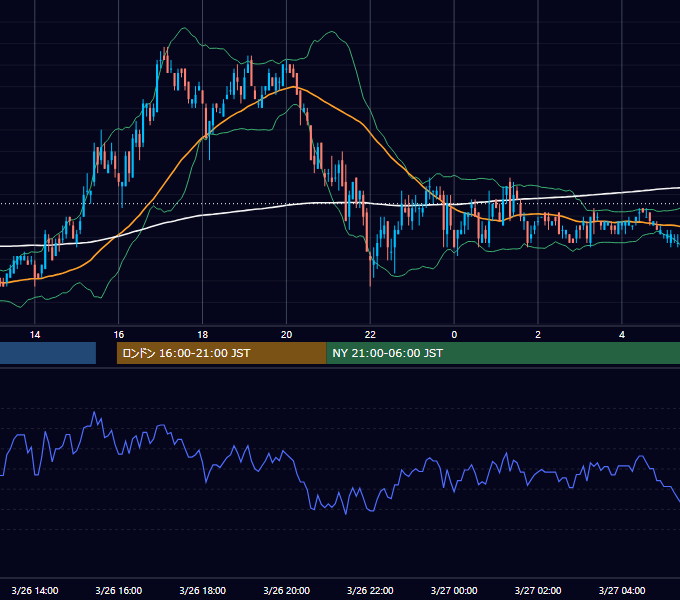Select the blue session bar before London
The image size is (680, 600).
pyautogui.click(x=48, y=353)
